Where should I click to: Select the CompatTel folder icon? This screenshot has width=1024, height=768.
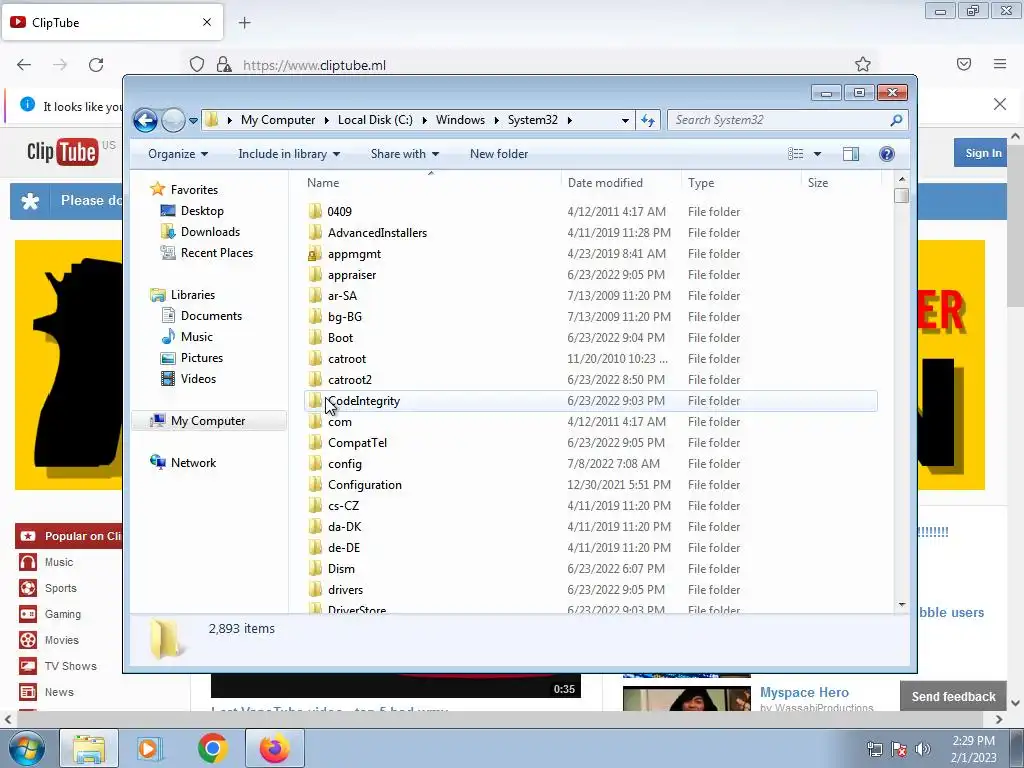coord(315,443)
